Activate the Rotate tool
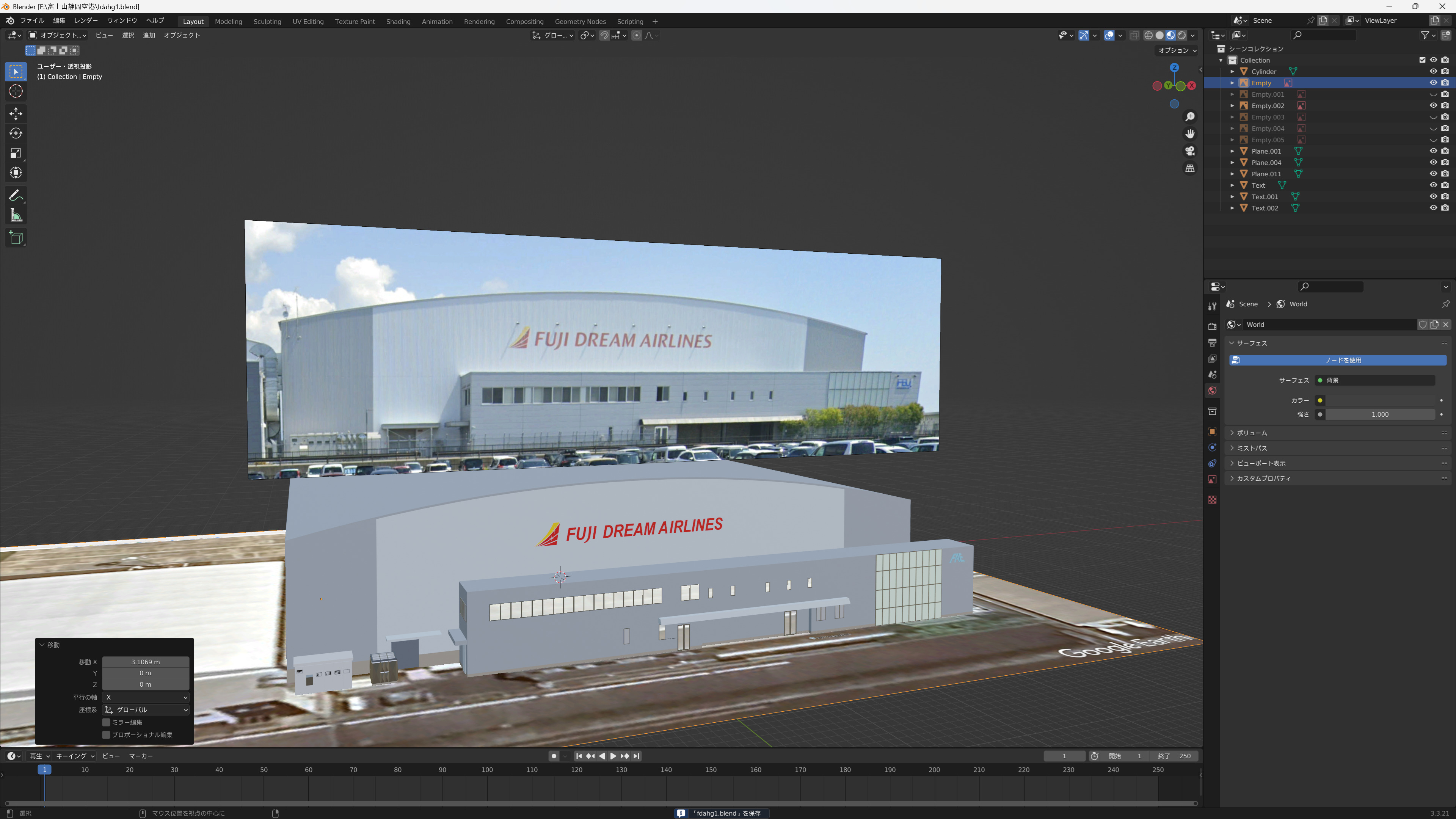Viewport: 1456px width, 819px height. 16,133
